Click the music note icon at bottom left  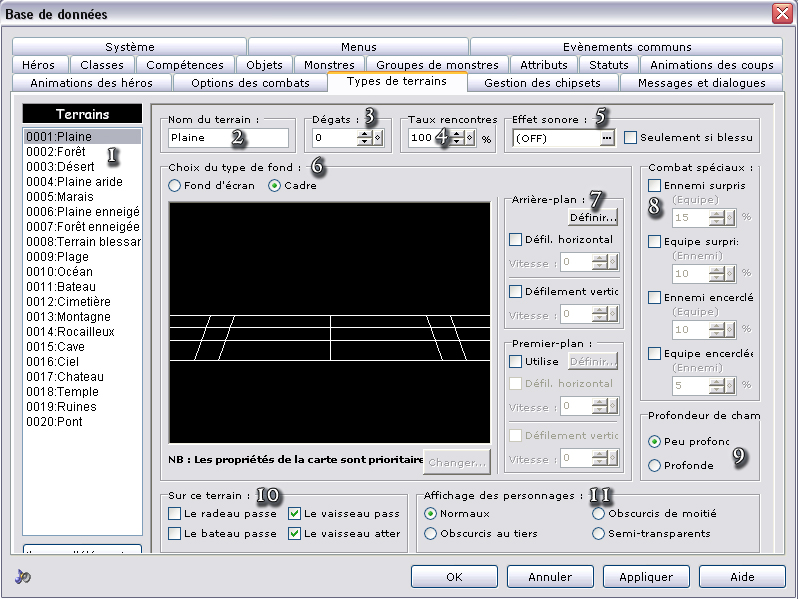click(23, 577)
